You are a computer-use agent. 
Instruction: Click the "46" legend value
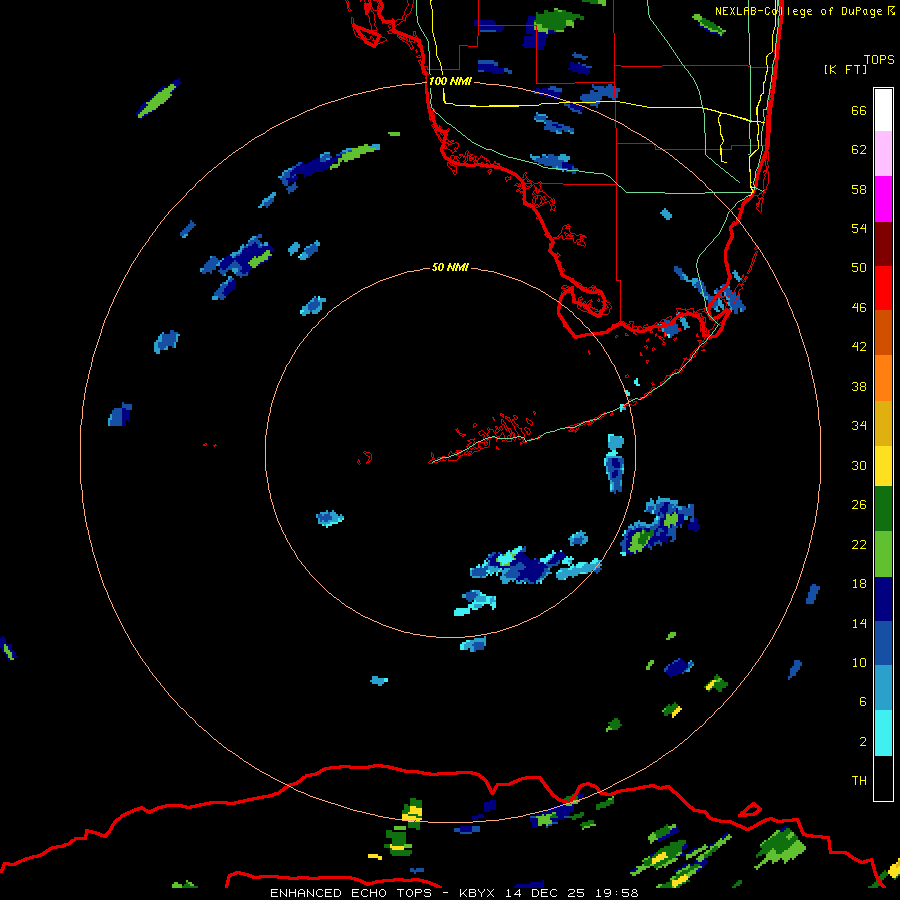pyautogui.click(x=859, y=308)
